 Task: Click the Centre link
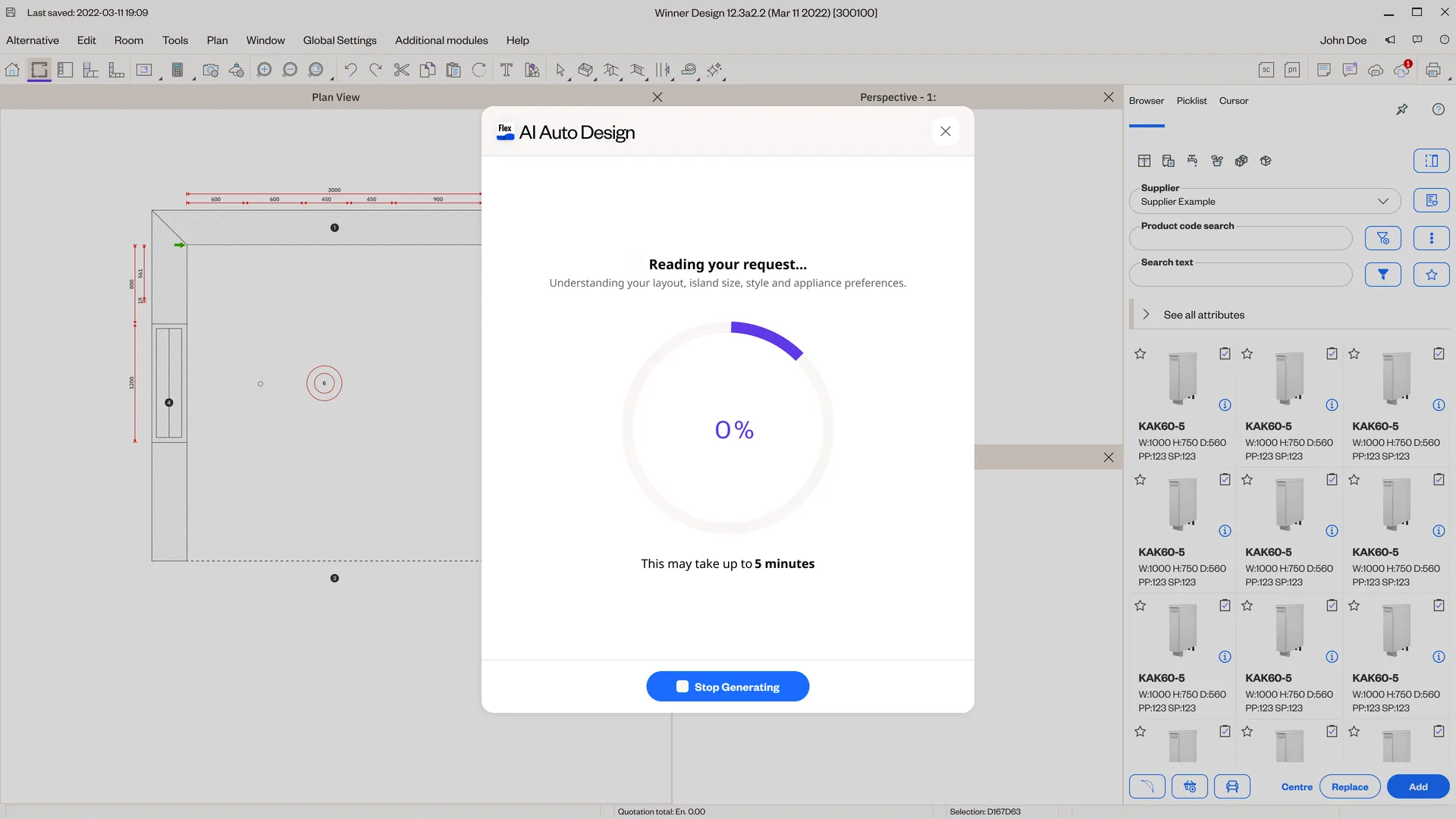tap(1297, 786)
